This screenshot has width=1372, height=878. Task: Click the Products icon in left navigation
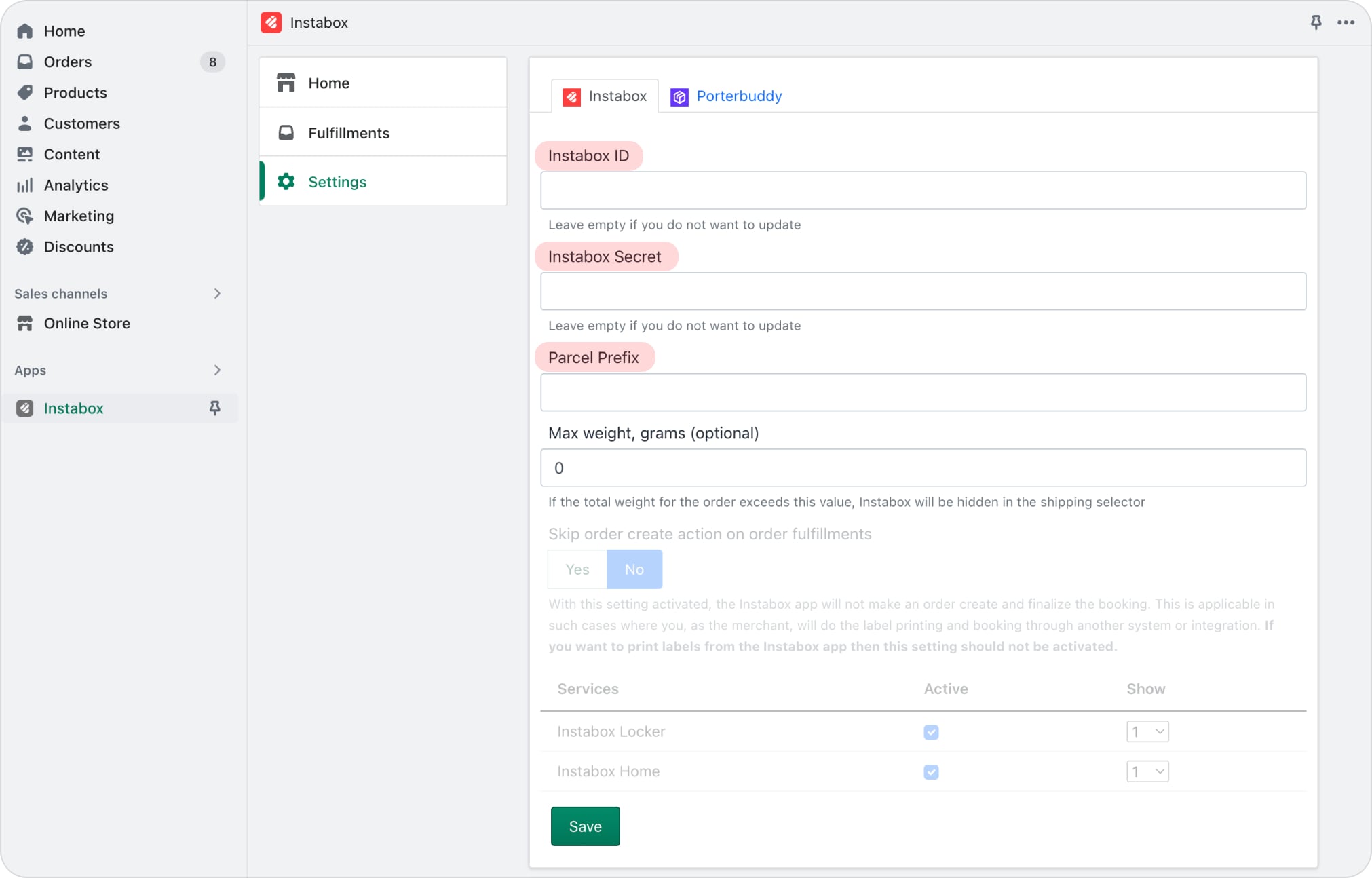(x=25, y=92)
